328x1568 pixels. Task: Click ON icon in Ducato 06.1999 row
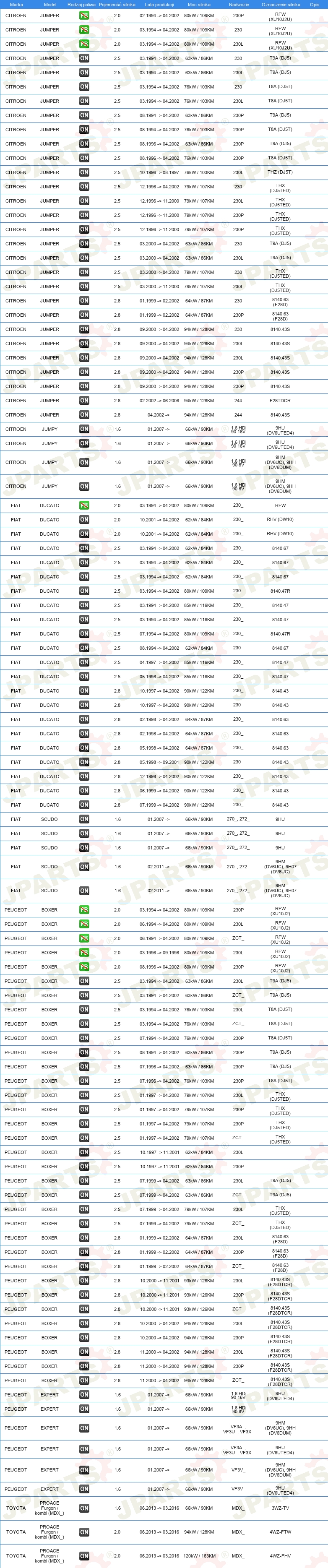coord(84,791)
